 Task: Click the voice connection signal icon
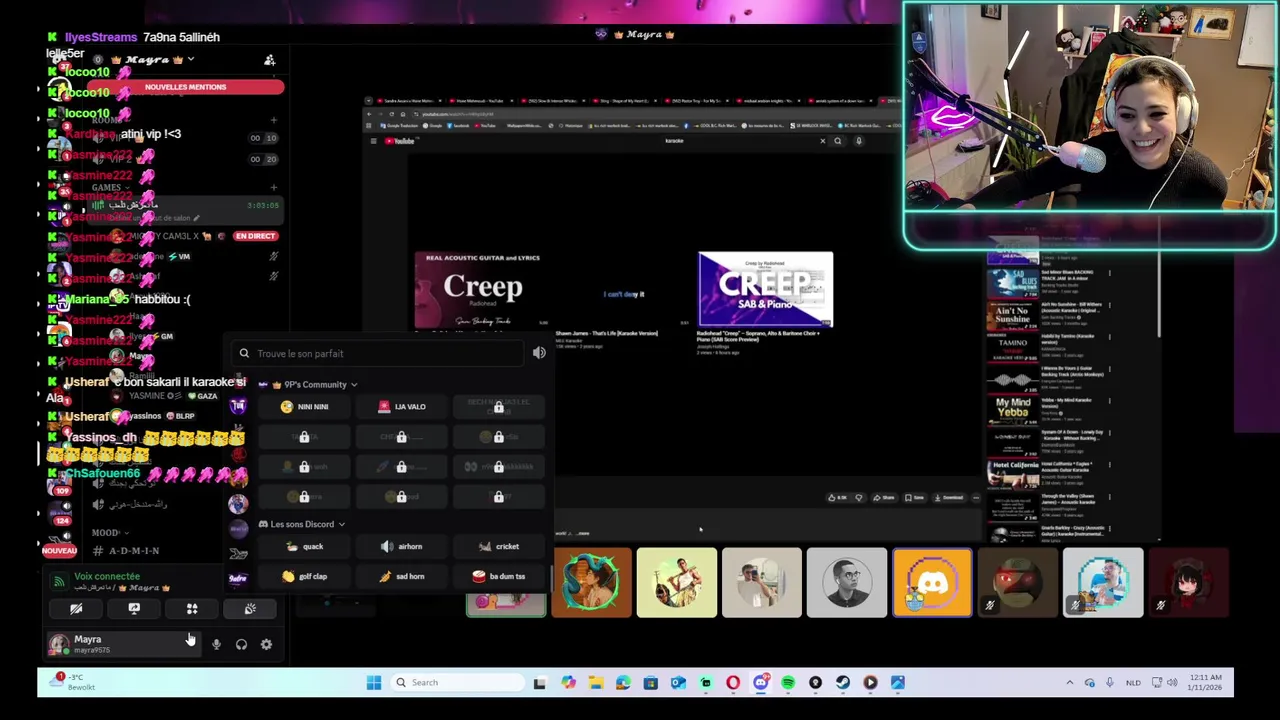pyautogui.click(x=59, y=581)
